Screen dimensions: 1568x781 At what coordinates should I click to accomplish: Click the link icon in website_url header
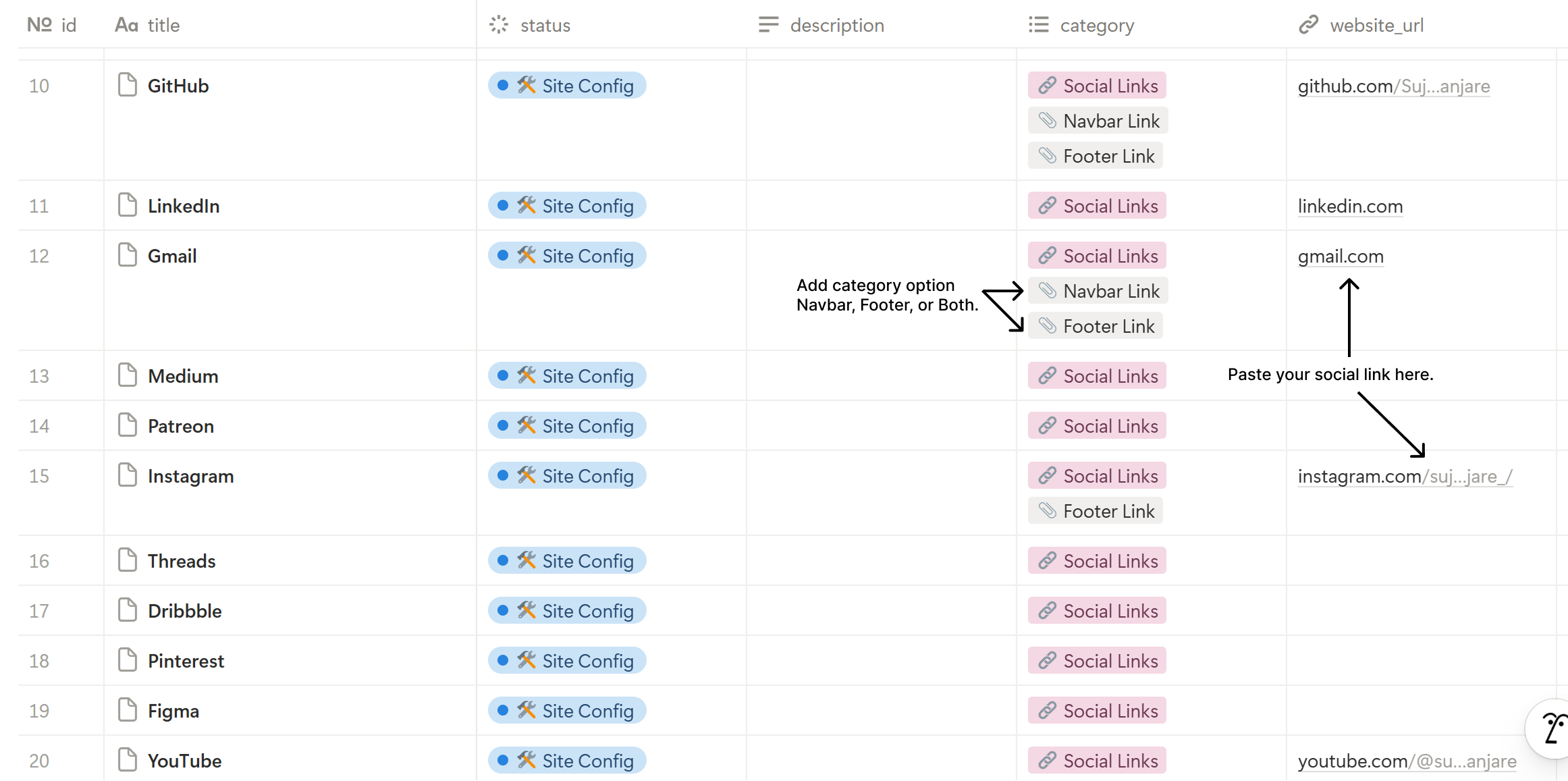1308,25
